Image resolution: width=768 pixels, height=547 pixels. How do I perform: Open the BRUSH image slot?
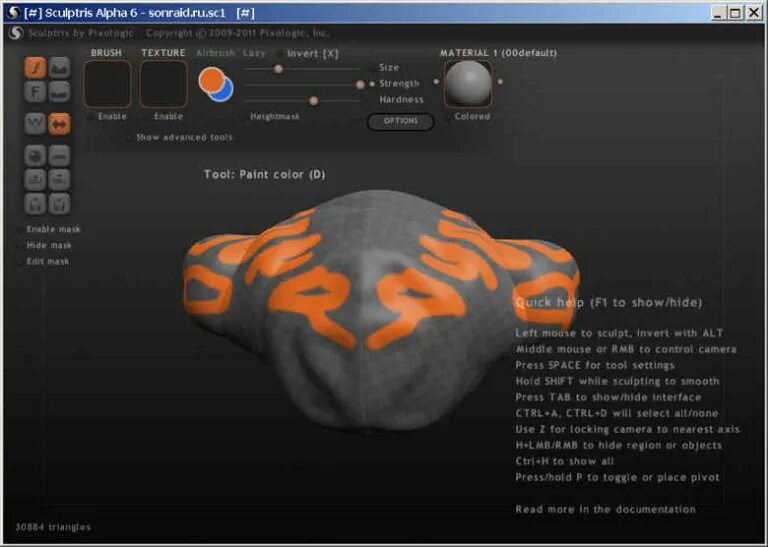click(x=107, y=84)
